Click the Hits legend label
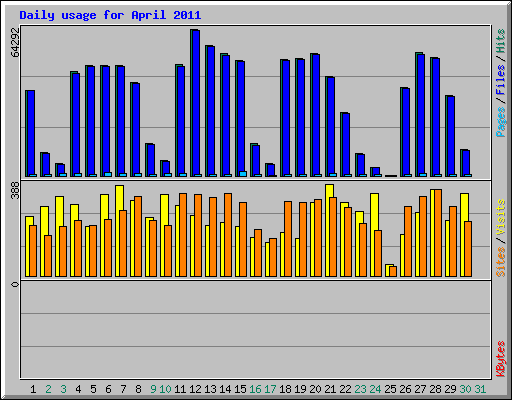The height and width of the screenshot is (400, 512). 501,41
